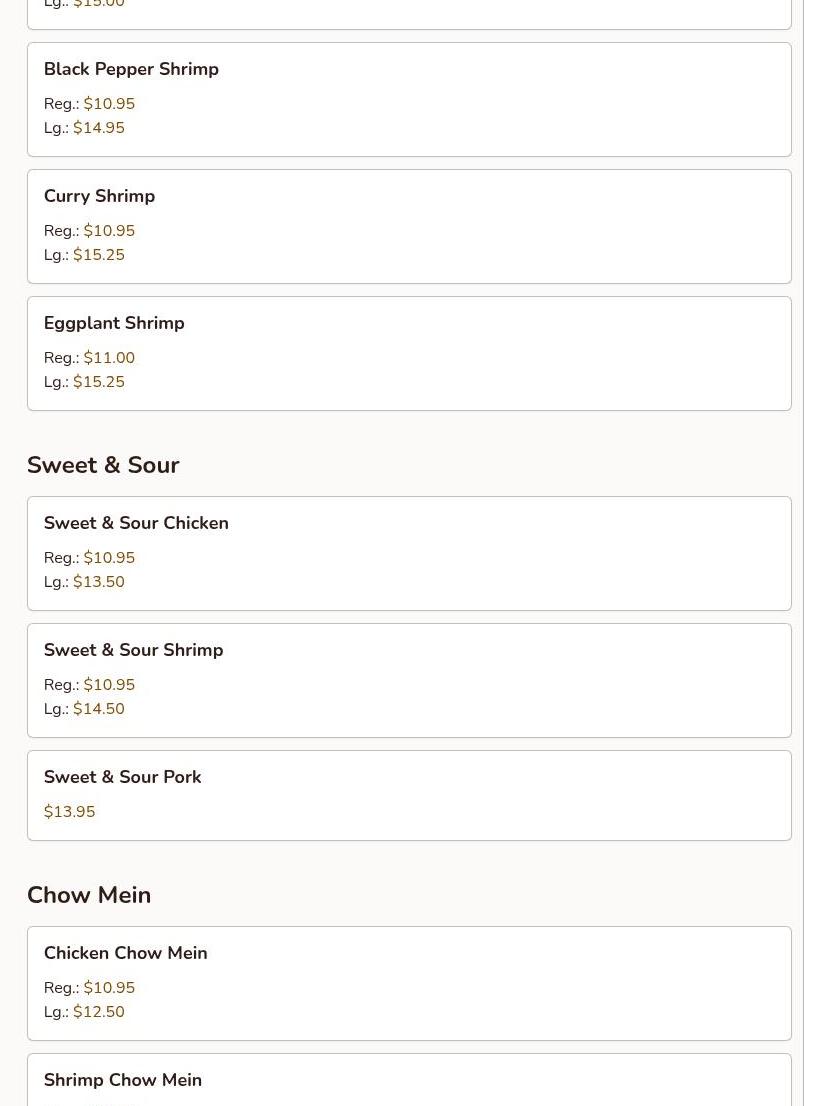Click the Sweet & Sour section heading
This screenshot has height=1106, width=824.
click(x=103, y=465)
